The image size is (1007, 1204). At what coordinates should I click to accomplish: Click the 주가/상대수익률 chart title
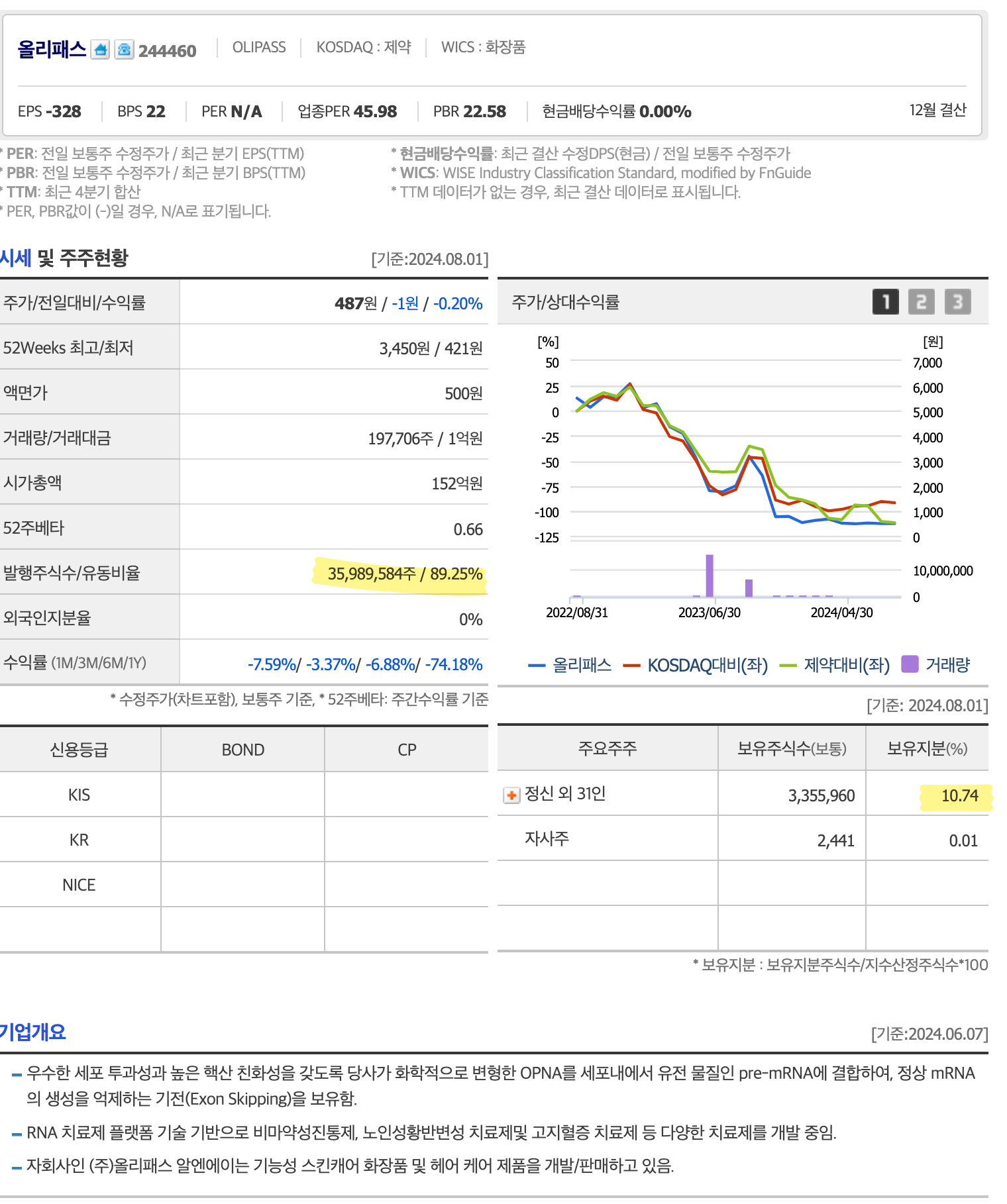point(566,302)
